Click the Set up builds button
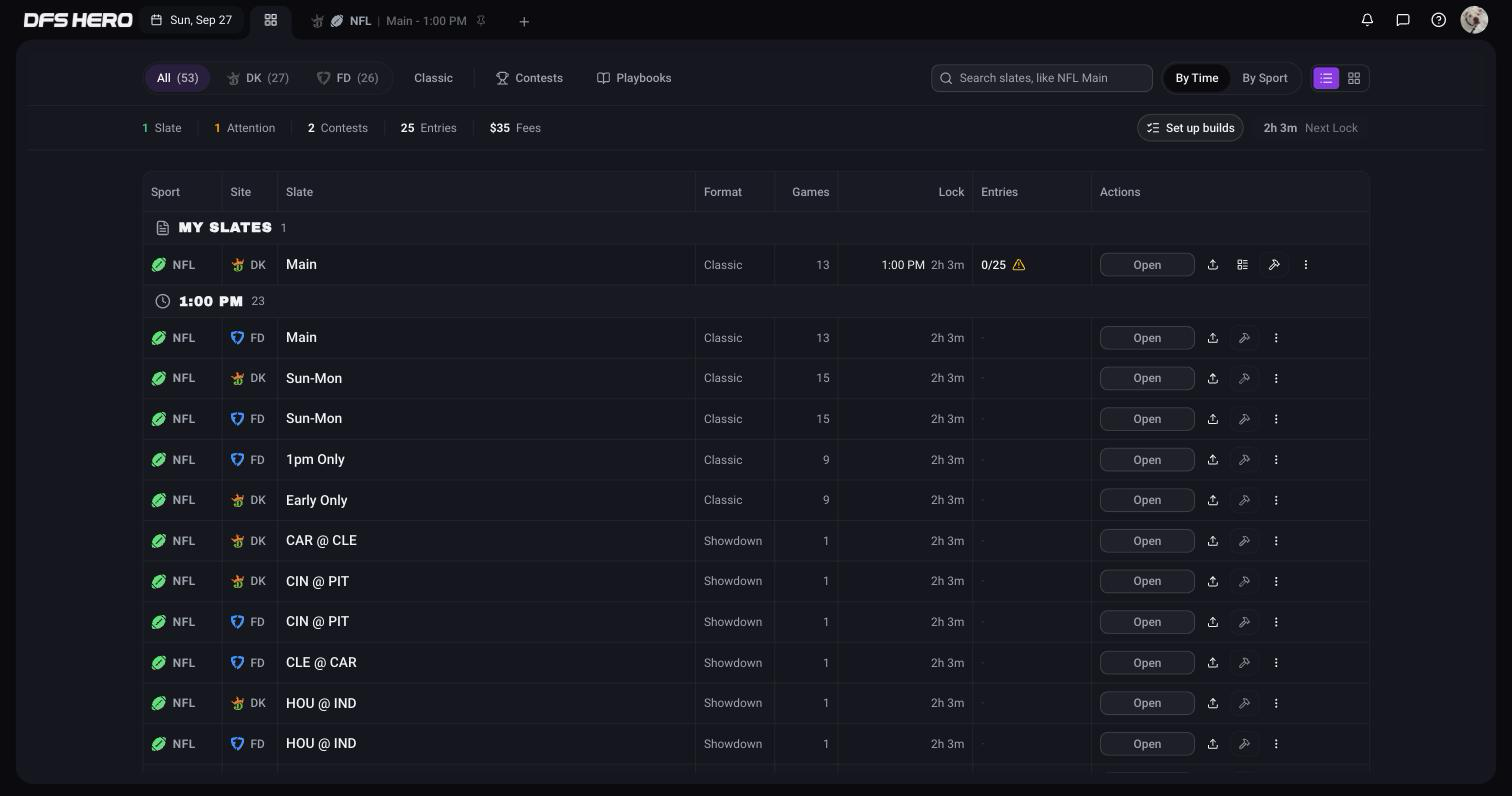The image size is (1512, 796). [x=1190, y=128]
